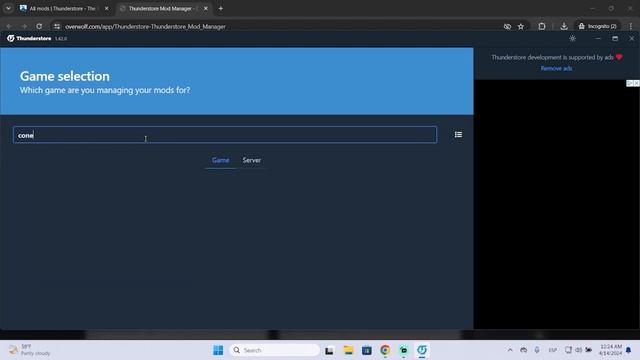The height and width of the screenshot is (360, 640).
Task: Go forward in browser history
Action: pos(24,26)
